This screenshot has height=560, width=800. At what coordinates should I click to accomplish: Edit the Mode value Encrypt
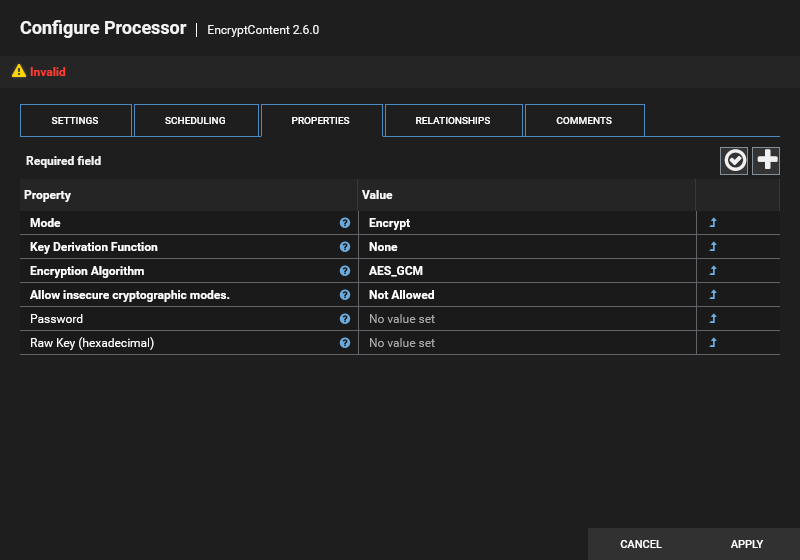coord(528,223)
